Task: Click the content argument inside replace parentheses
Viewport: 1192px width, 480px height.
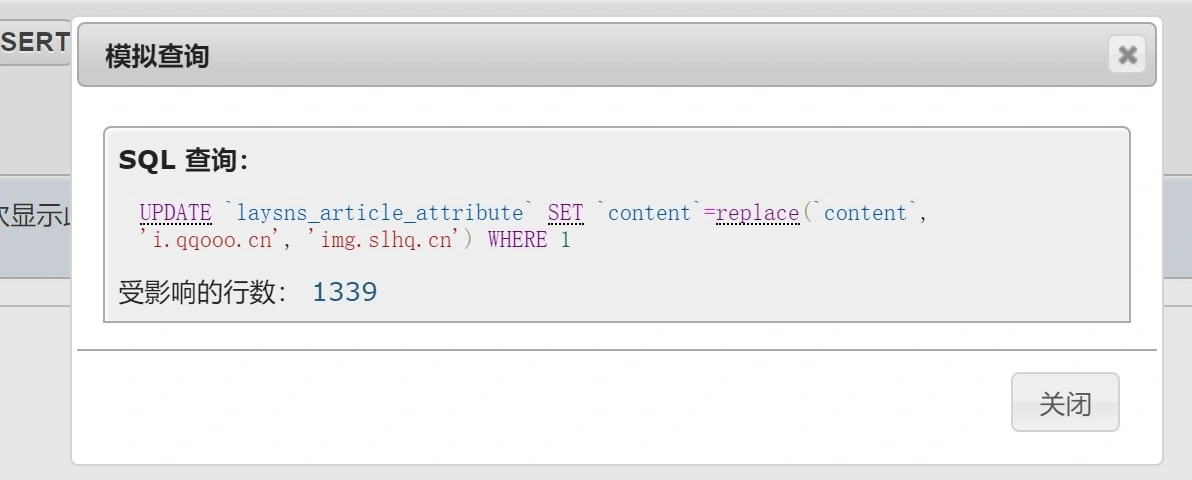Action: tap(865, 213)
